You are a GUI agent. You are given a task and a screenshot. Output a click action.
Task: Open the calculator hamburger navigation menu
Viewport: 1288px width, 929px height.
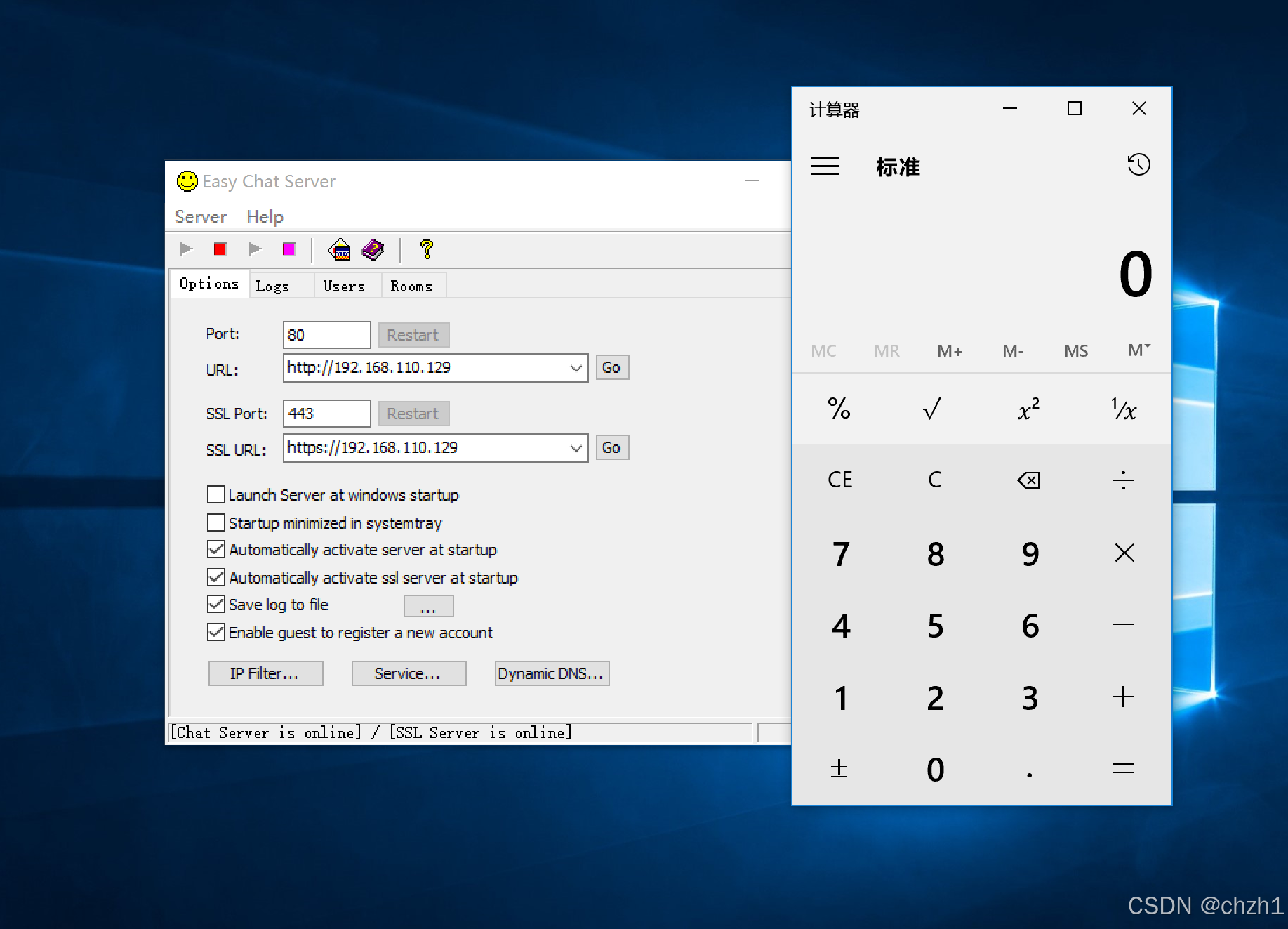[825, 166]
